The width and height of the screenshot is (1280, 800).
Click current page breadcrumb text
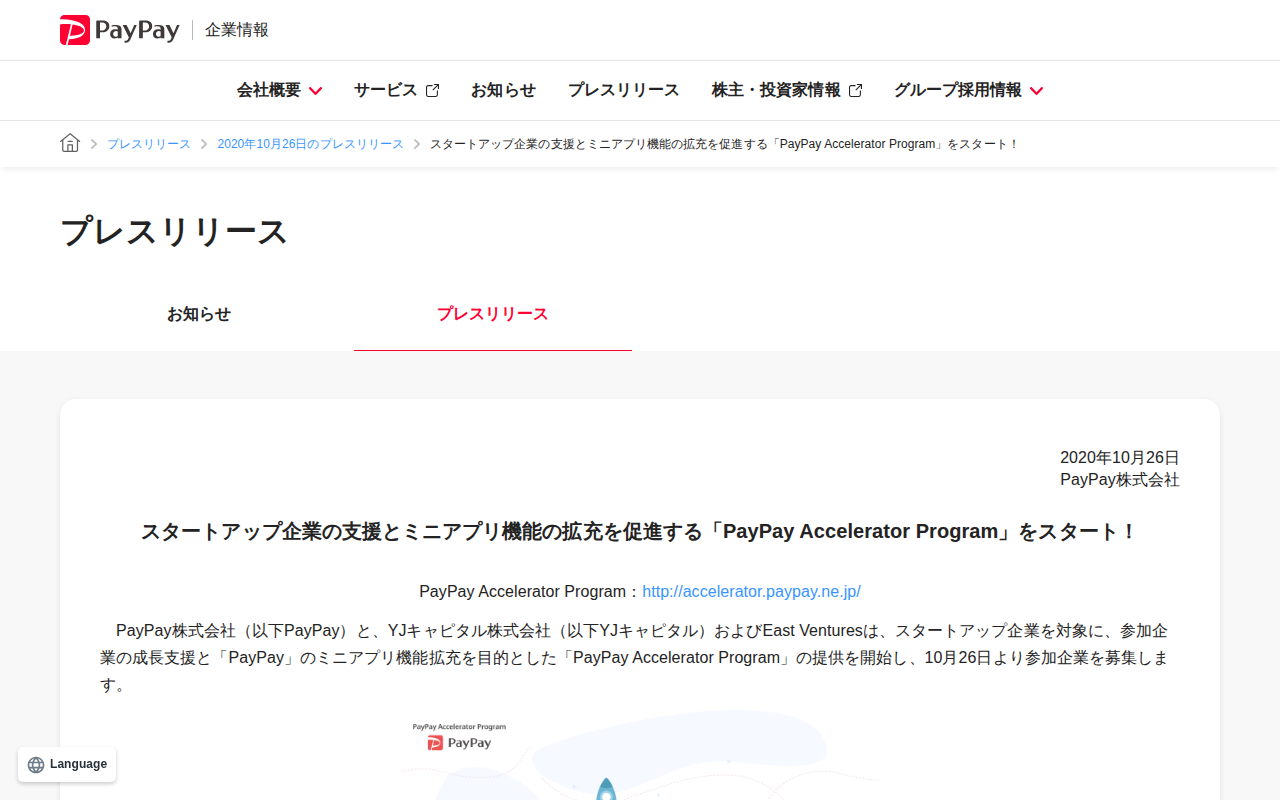coord(725,144)
